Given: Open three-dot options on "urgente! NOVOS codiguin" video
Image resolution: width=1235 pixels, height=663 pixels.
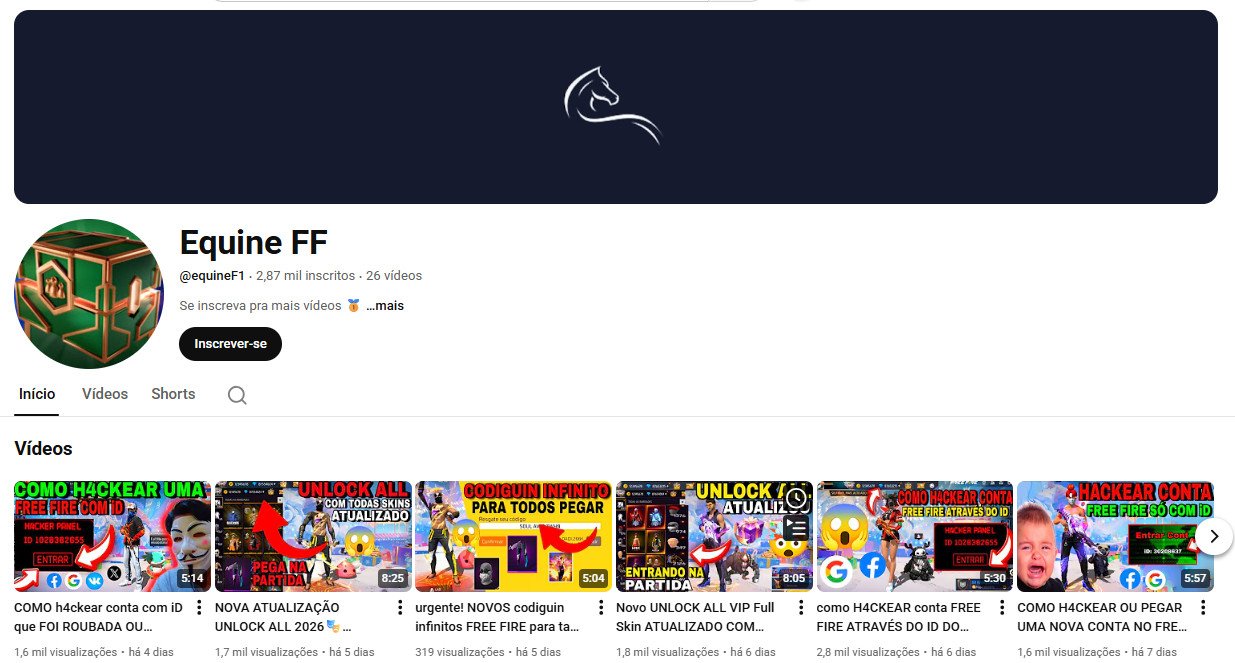Looking at the screenshot, I should click(600, 606).
